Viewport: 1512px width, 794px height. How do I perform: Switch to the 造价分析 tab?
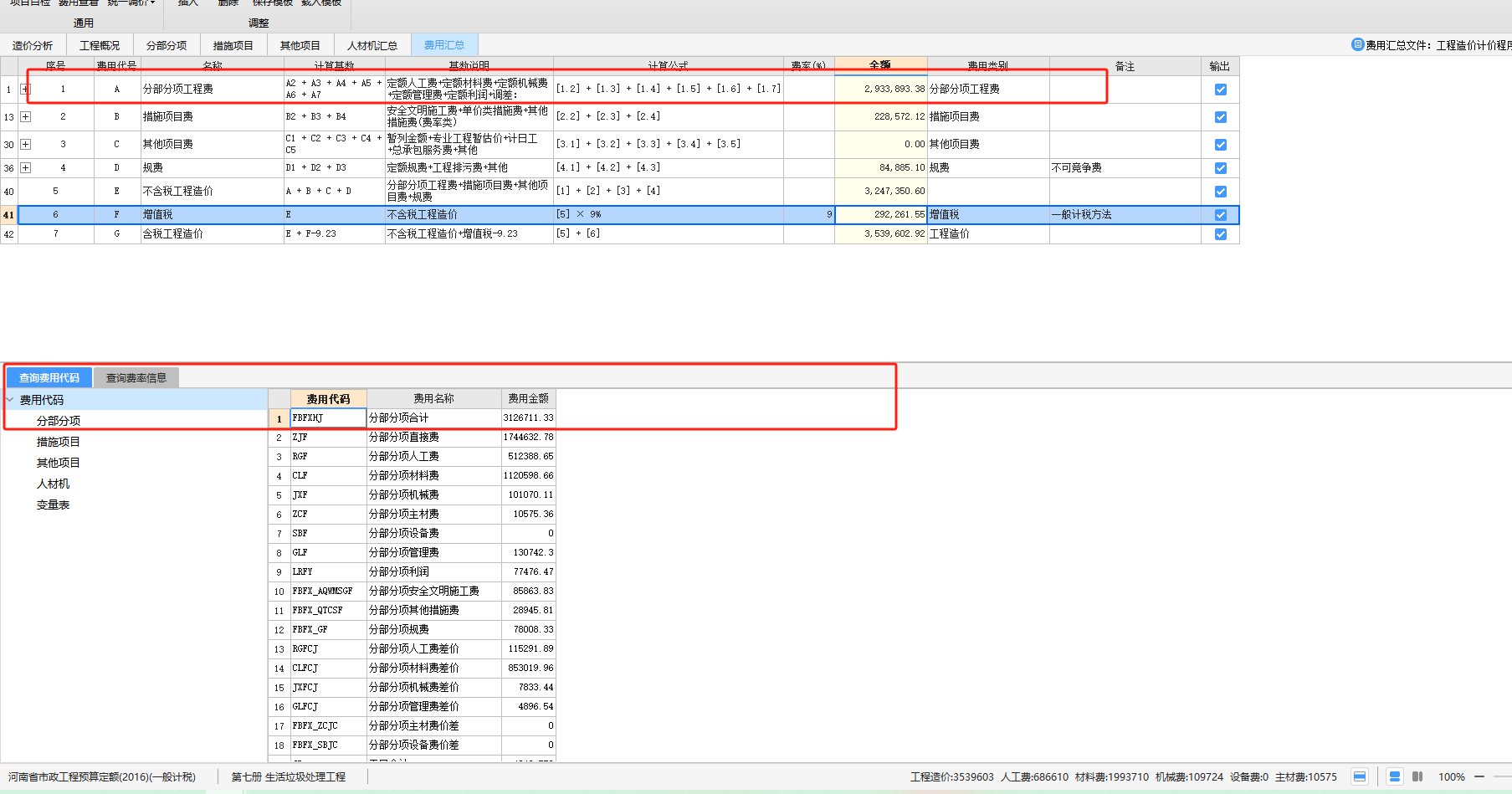[33, 45]
